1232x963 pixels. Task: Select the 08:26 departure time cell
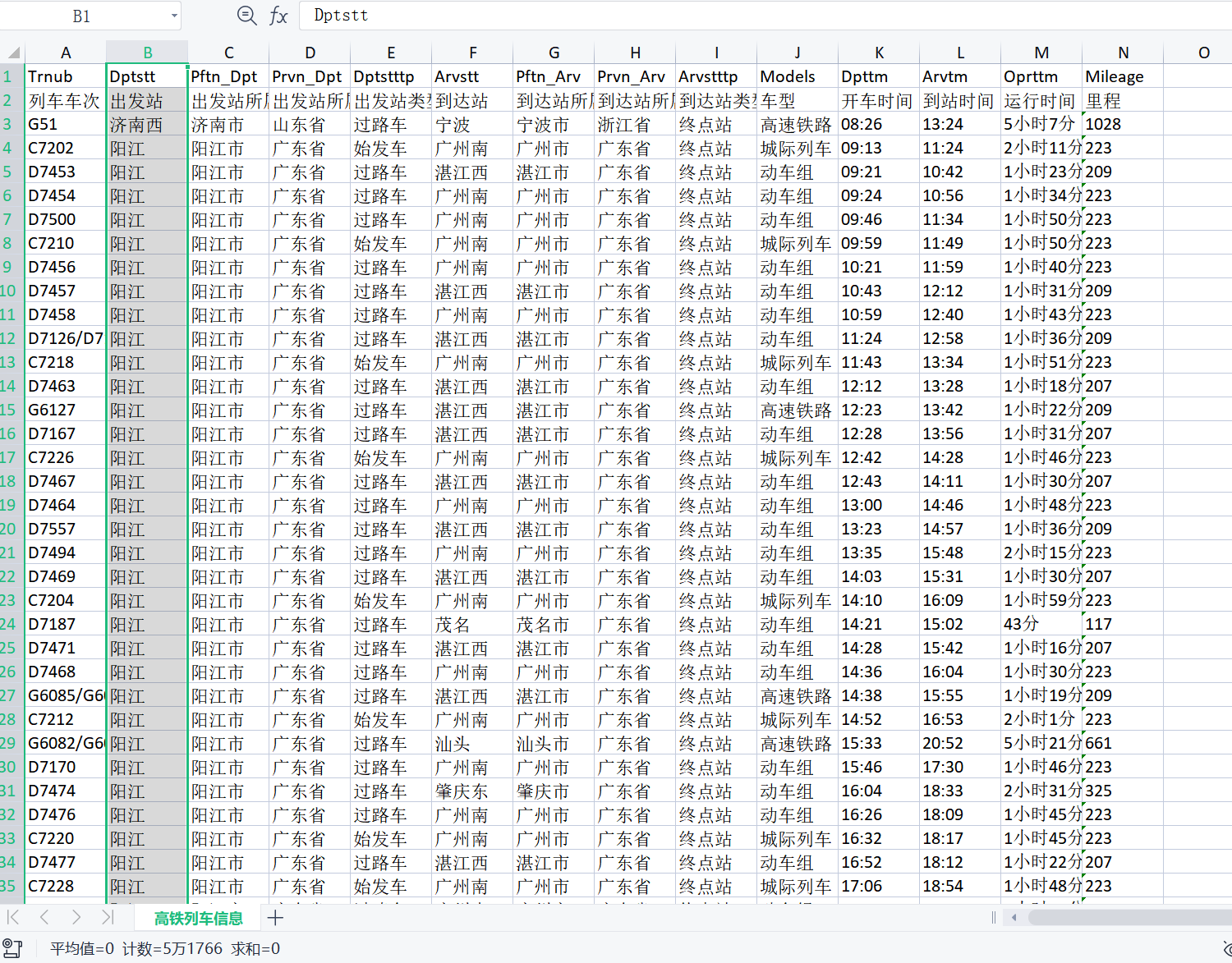[879, 125]
